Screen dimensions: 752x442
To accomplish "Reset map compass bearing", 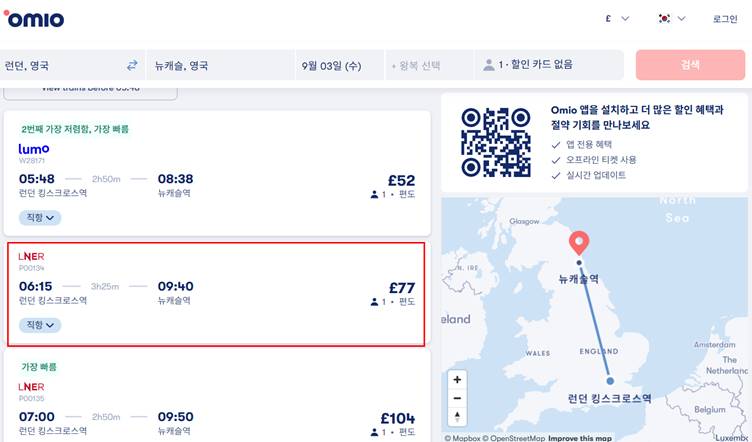I will (457, 416).
